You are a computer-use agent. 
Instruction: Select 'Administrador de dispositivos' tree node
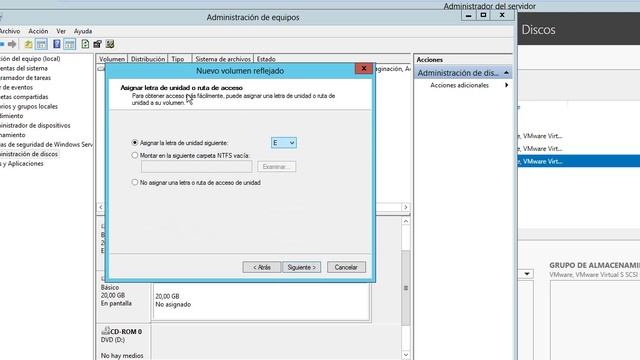[x=35, y=125]
